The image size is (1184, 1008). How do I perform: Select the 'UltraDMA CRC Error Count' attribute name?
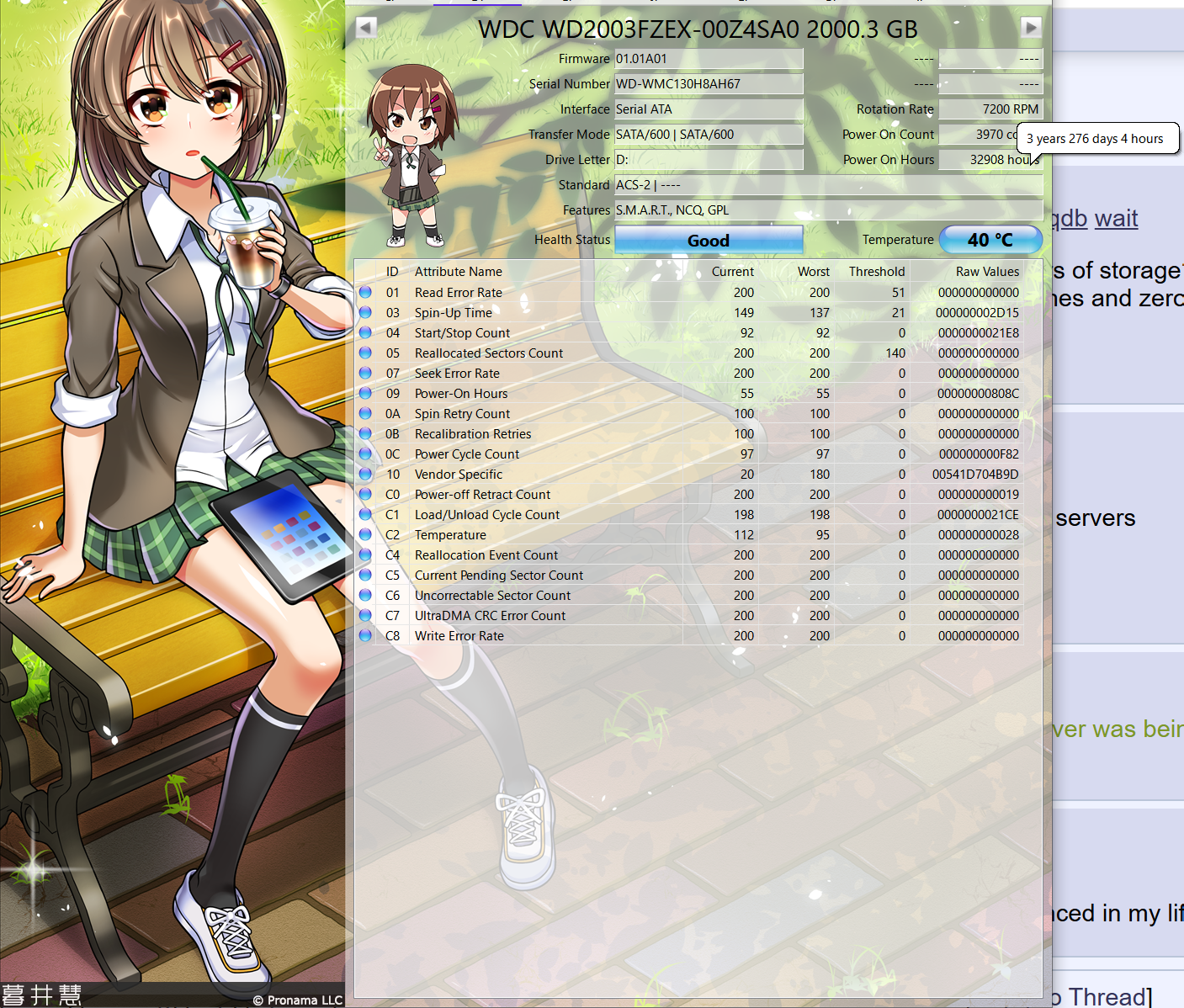click(x=491, y=616)
